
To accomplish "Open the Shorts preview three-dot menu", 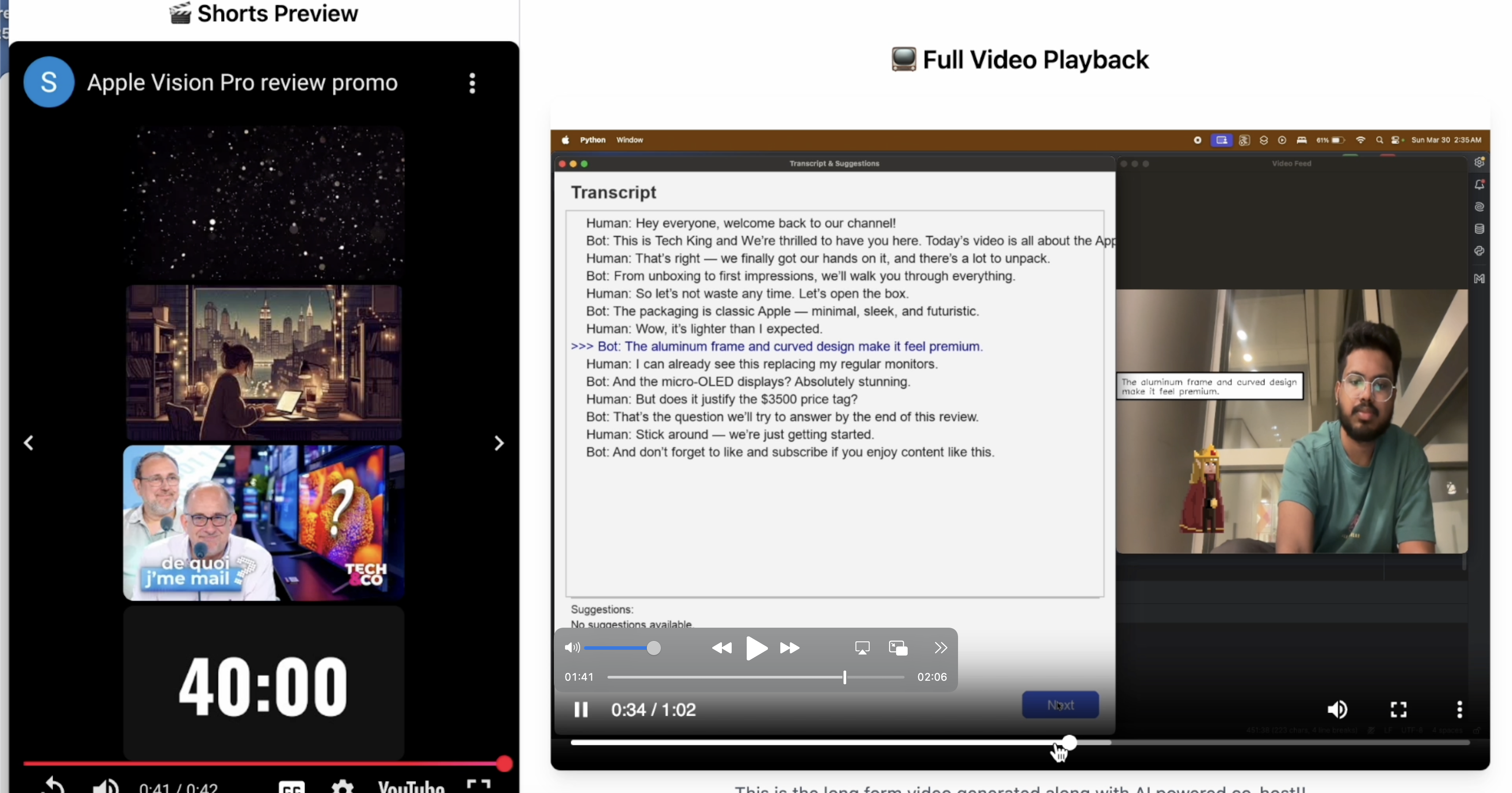I will coord(472,84).
